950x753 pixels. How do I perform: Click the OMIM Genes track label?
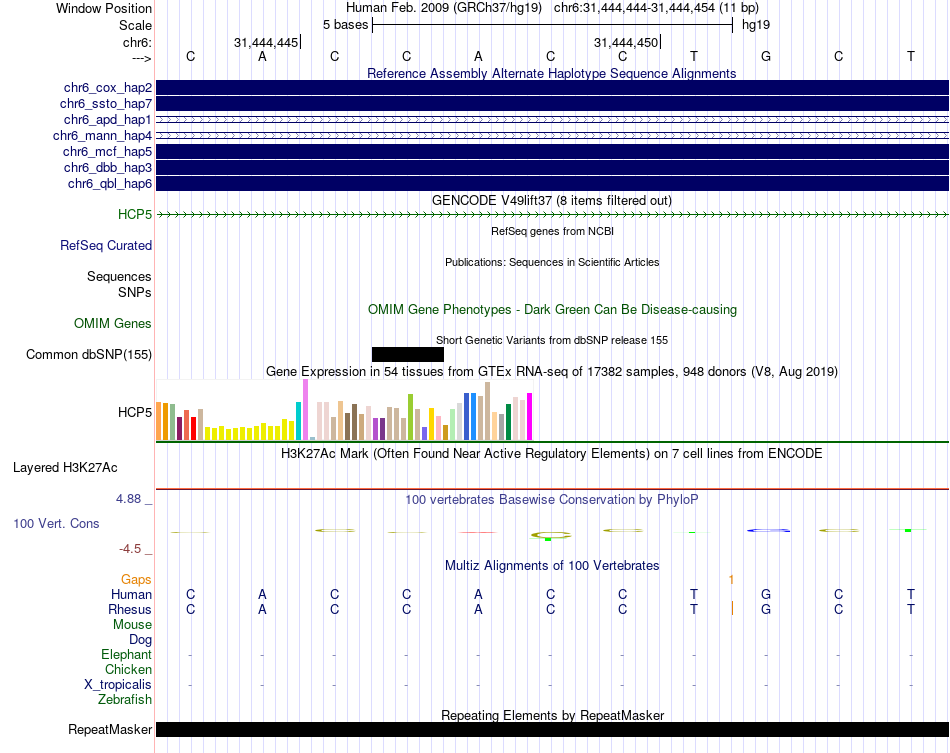(113, 323)
